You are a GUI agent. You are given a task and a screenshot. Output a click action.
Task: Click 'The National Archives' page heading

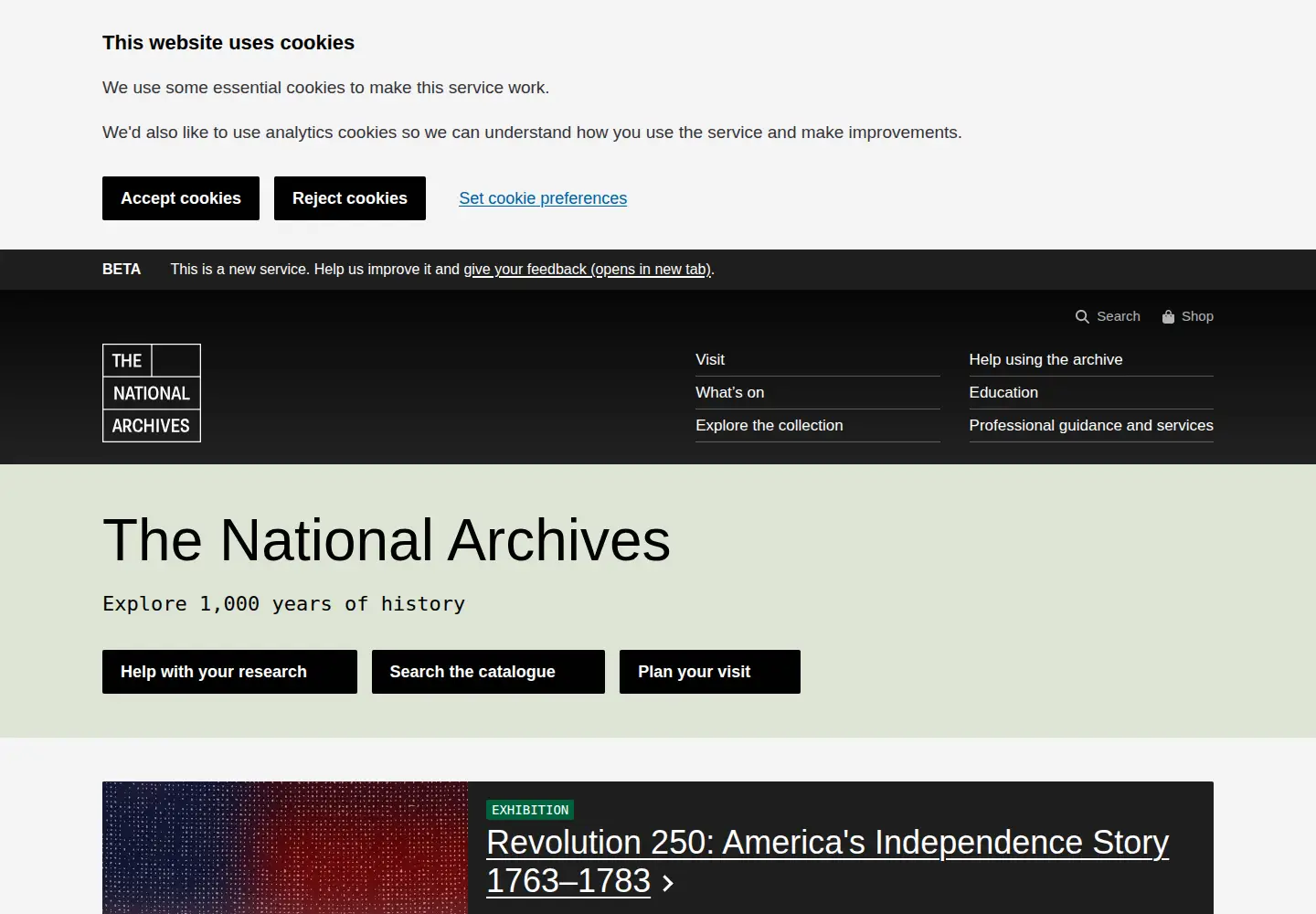click(387, 539)
